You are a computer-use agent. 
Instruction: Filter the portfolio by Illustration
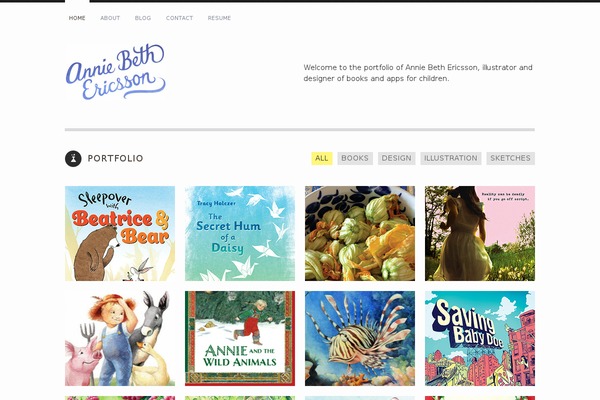coord(451,158)
